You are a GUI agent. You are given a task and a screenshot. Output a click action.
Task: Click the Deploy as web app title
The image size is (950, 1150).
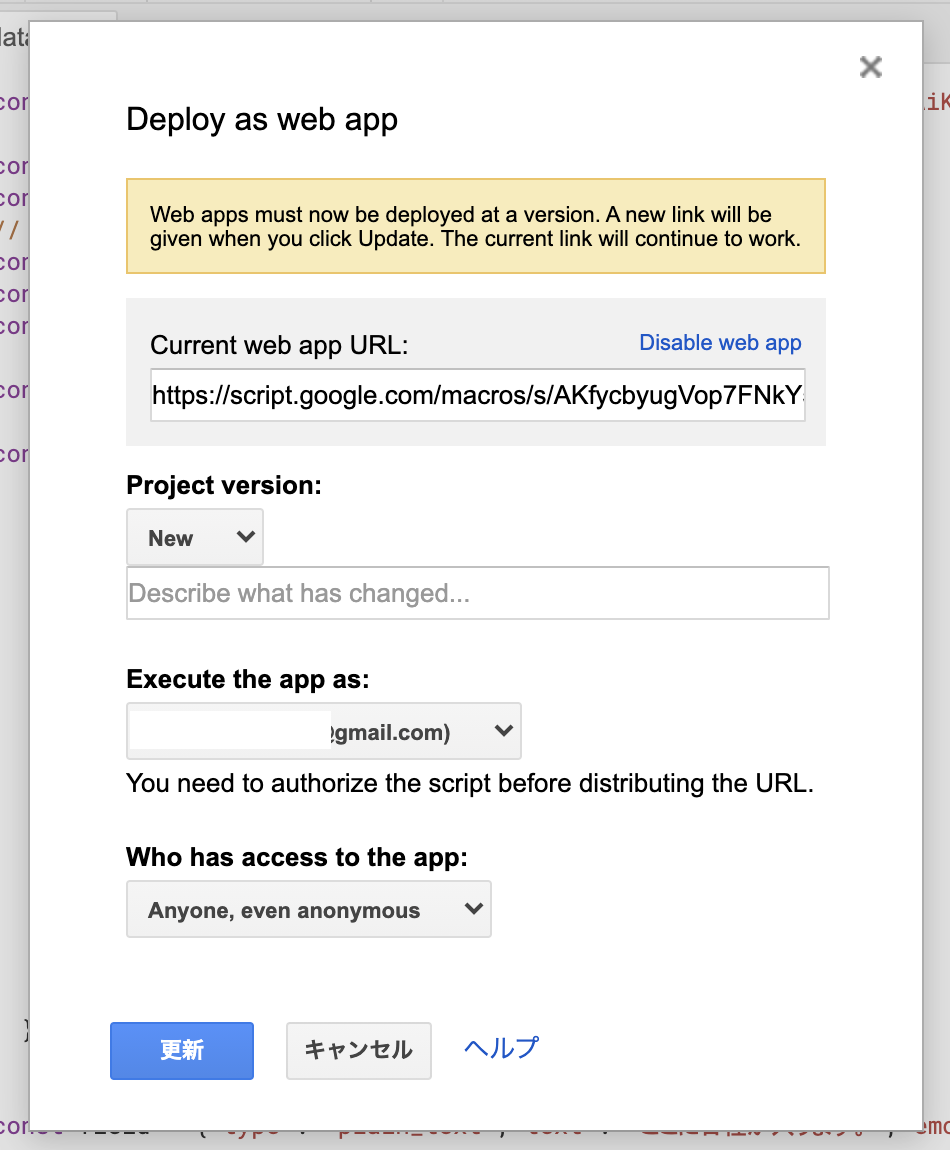[262, 120]
